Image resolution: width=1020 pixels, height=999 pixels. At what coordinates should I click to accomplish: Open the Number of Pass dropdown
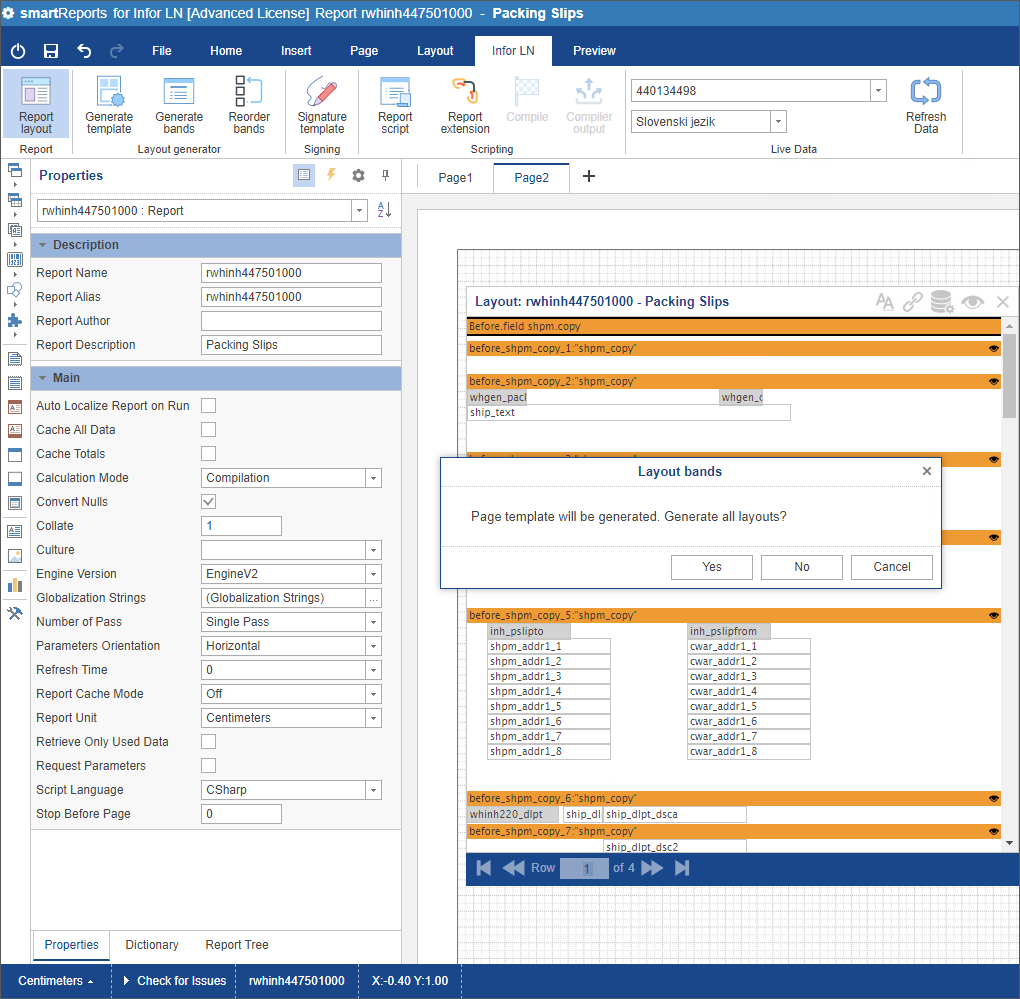pyautogui.click(x=373, y=622)
